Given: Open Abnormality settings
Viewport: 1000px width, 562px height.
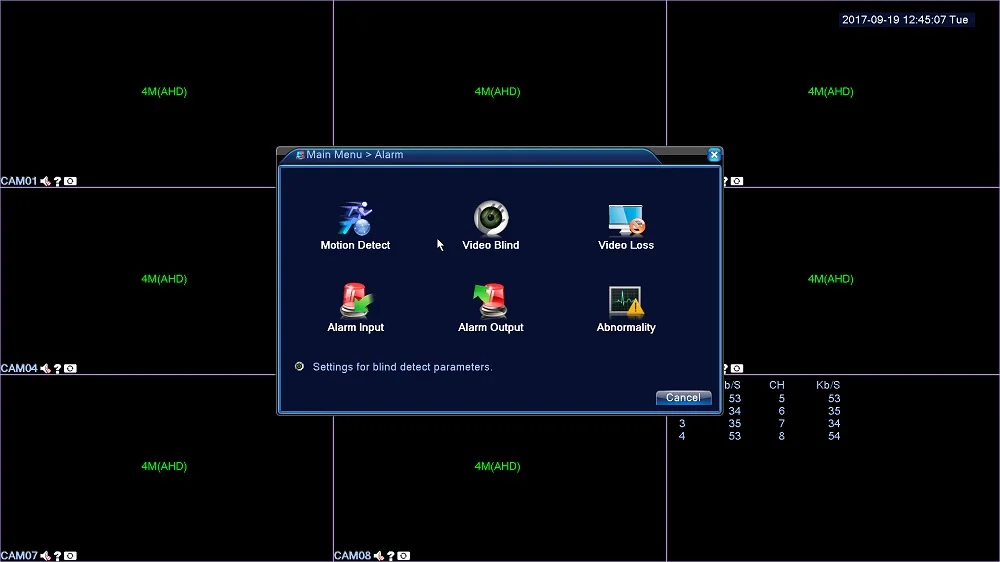Looking at the screenshot, I should (626, 308).
